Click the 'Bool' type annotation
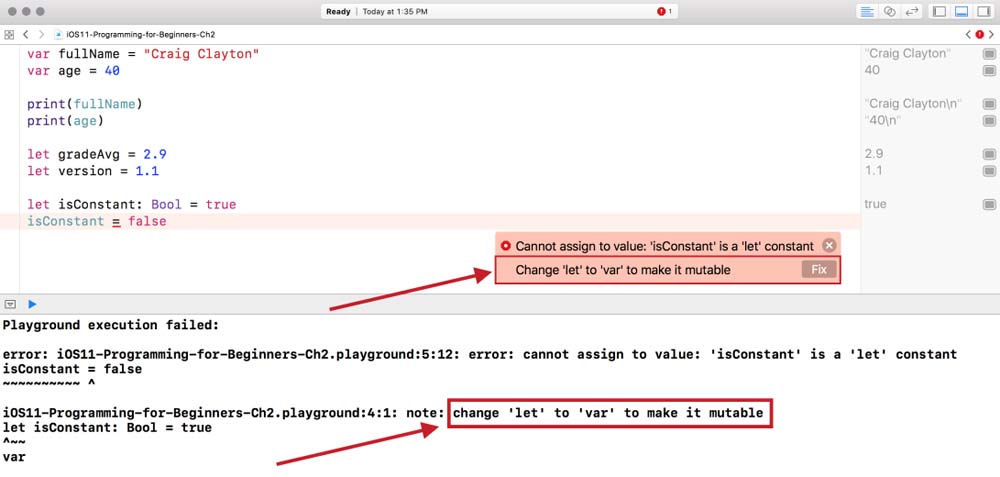 click(x=166, y=205)
